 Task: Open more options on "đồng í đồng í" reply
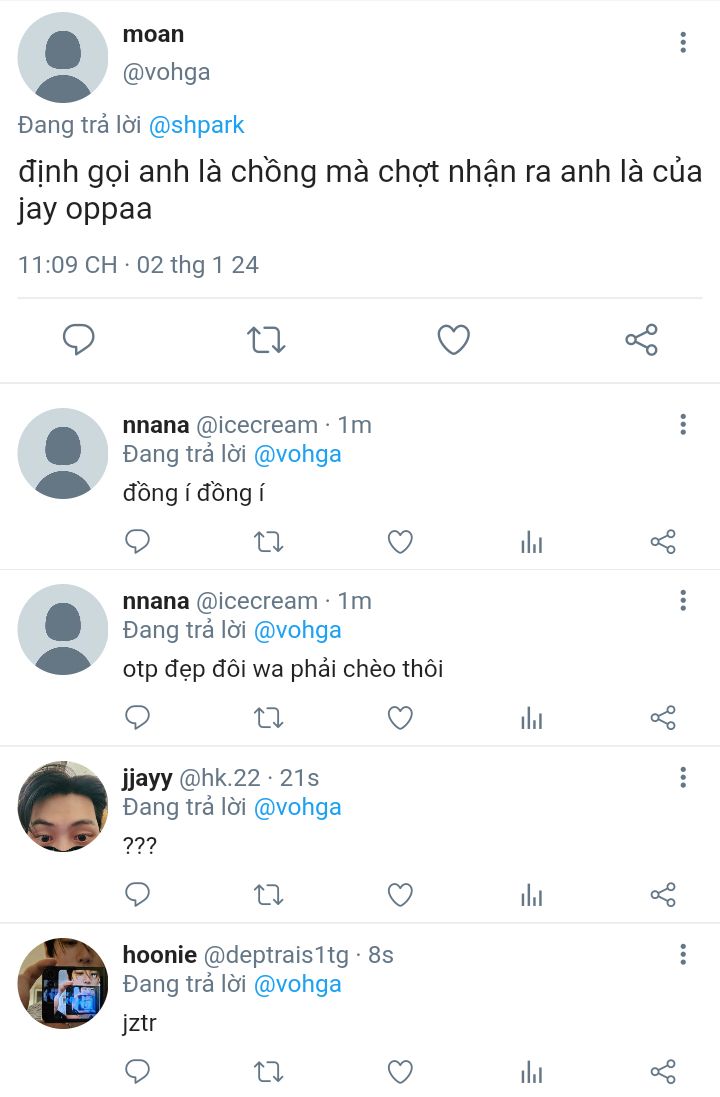[x=683, y=425]
